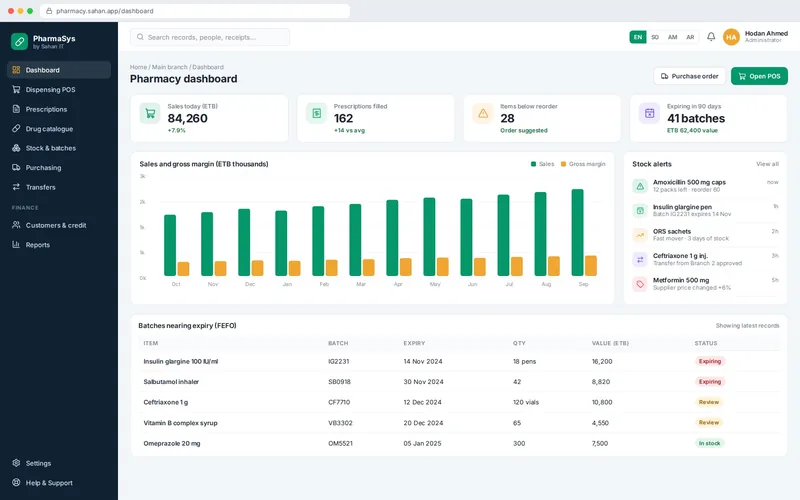
Task: Go to Prescriptions menu item
Action: click(59, 109)
